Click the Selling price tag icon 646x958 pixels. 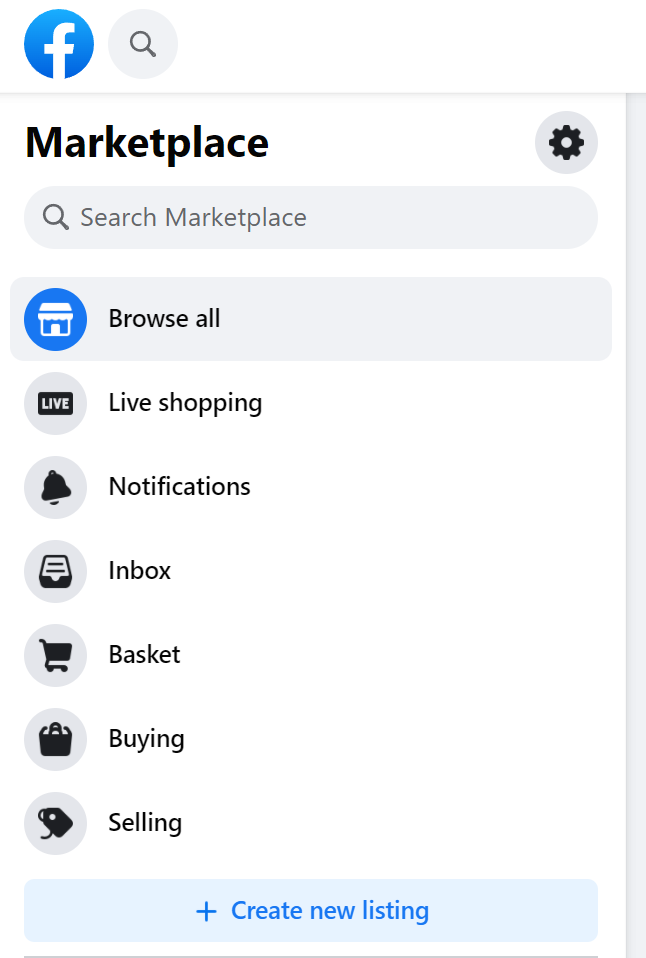56,823
